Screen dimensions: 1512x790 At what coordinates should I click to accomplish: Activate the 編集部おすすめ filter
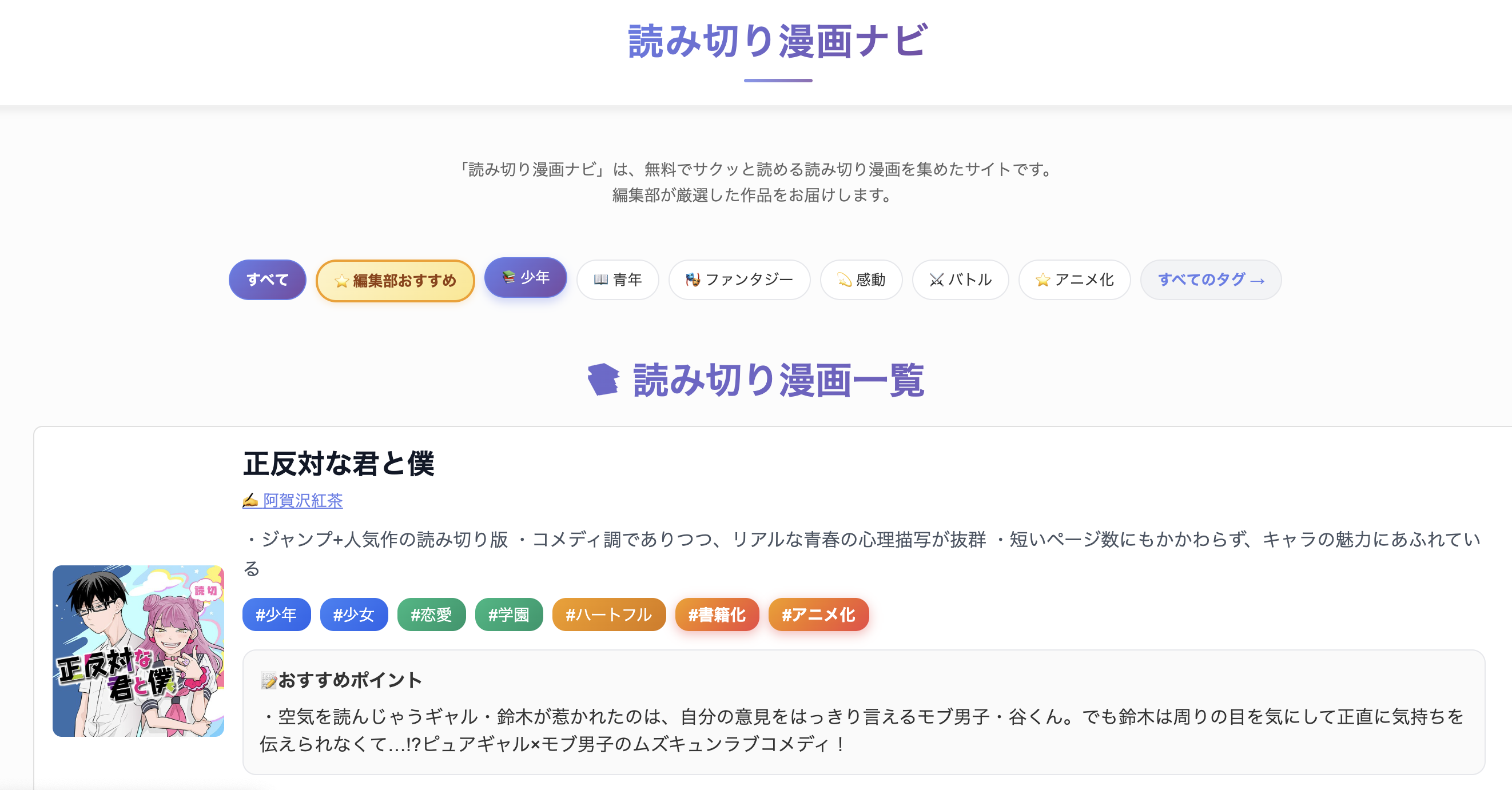click(x=395, y=281)
